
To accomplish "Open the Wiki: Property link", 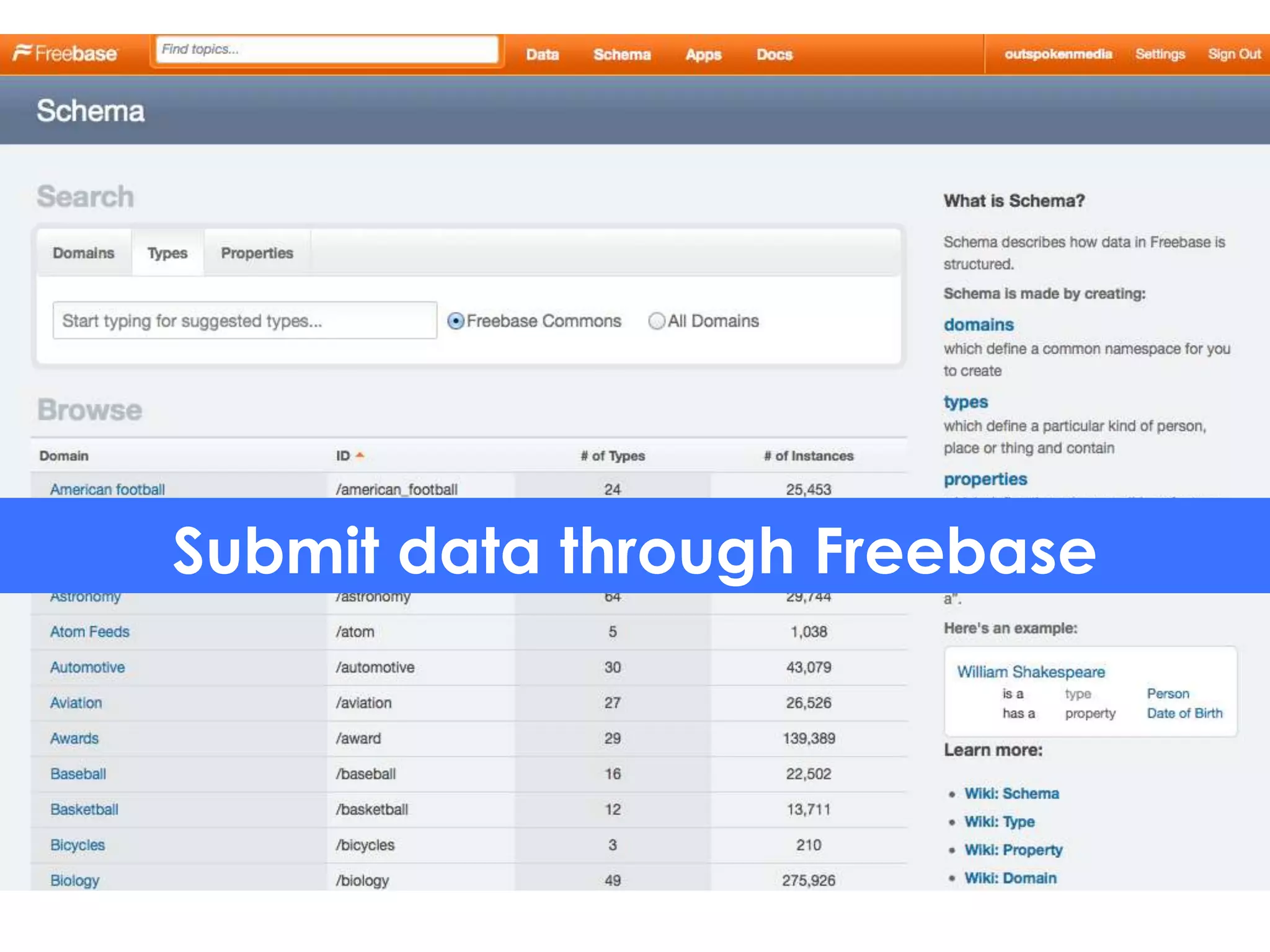I will tap(1013, 850).
